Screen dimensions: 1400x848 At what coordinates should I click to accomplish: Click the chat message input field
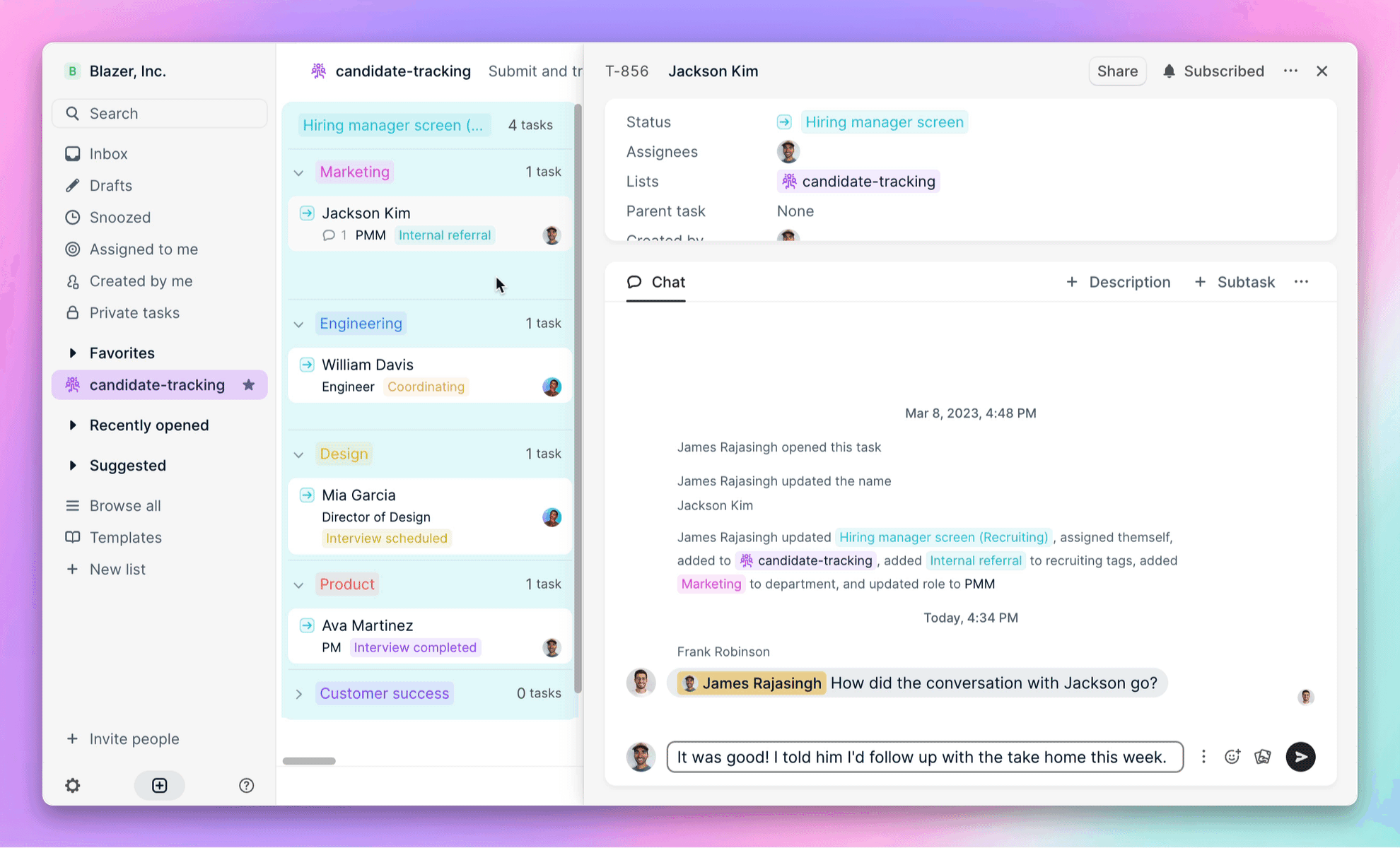coord(922,756)
